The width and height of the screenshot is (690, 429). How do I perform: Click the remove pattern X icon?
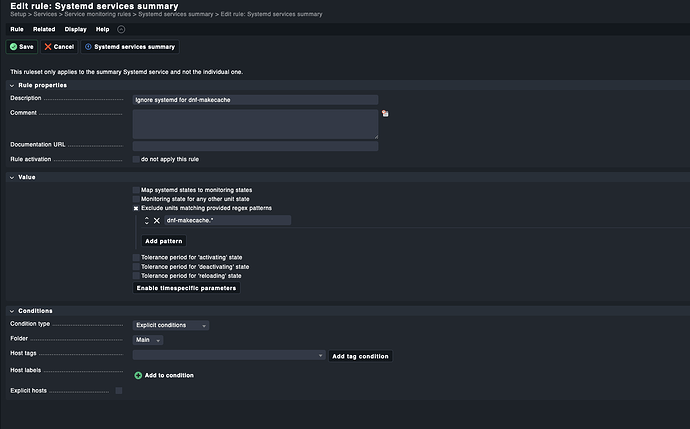tap(156, 220)
